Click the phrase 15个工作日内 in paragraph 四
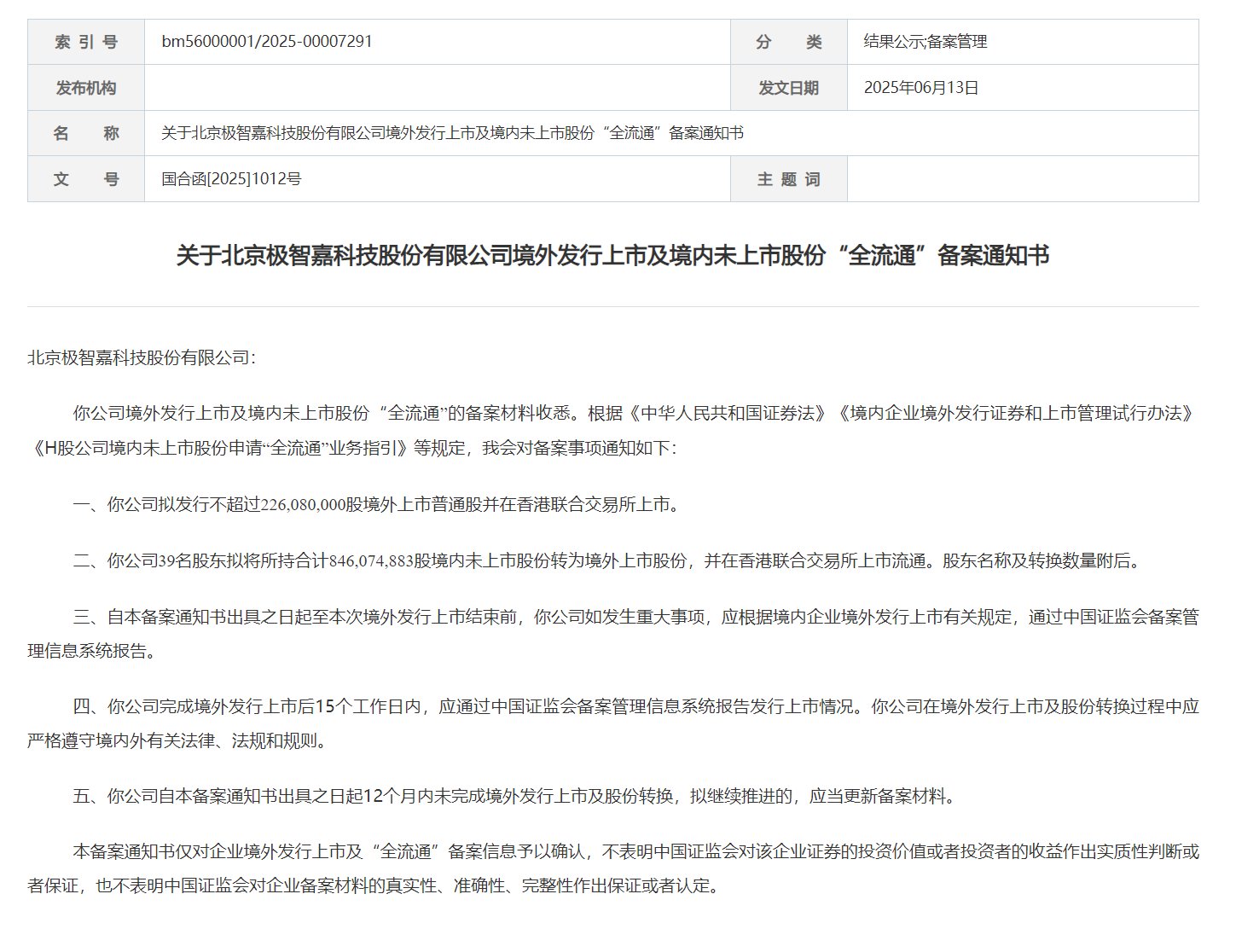 pyautogui.click(x=368, y=706)
